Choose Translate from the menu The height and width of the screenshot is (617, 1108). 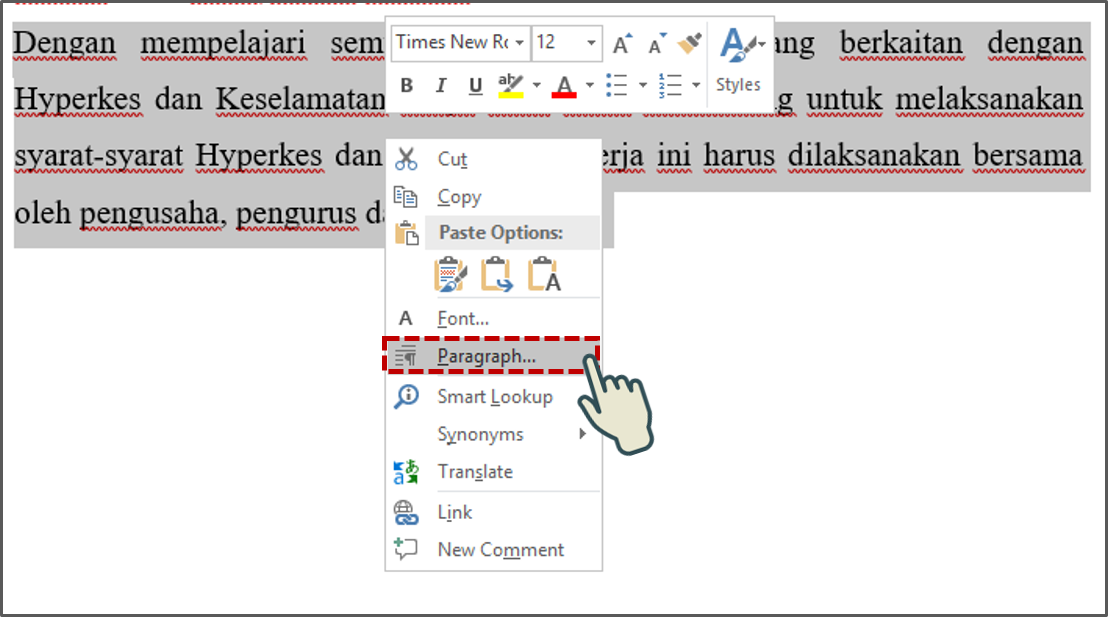[475, 472]
